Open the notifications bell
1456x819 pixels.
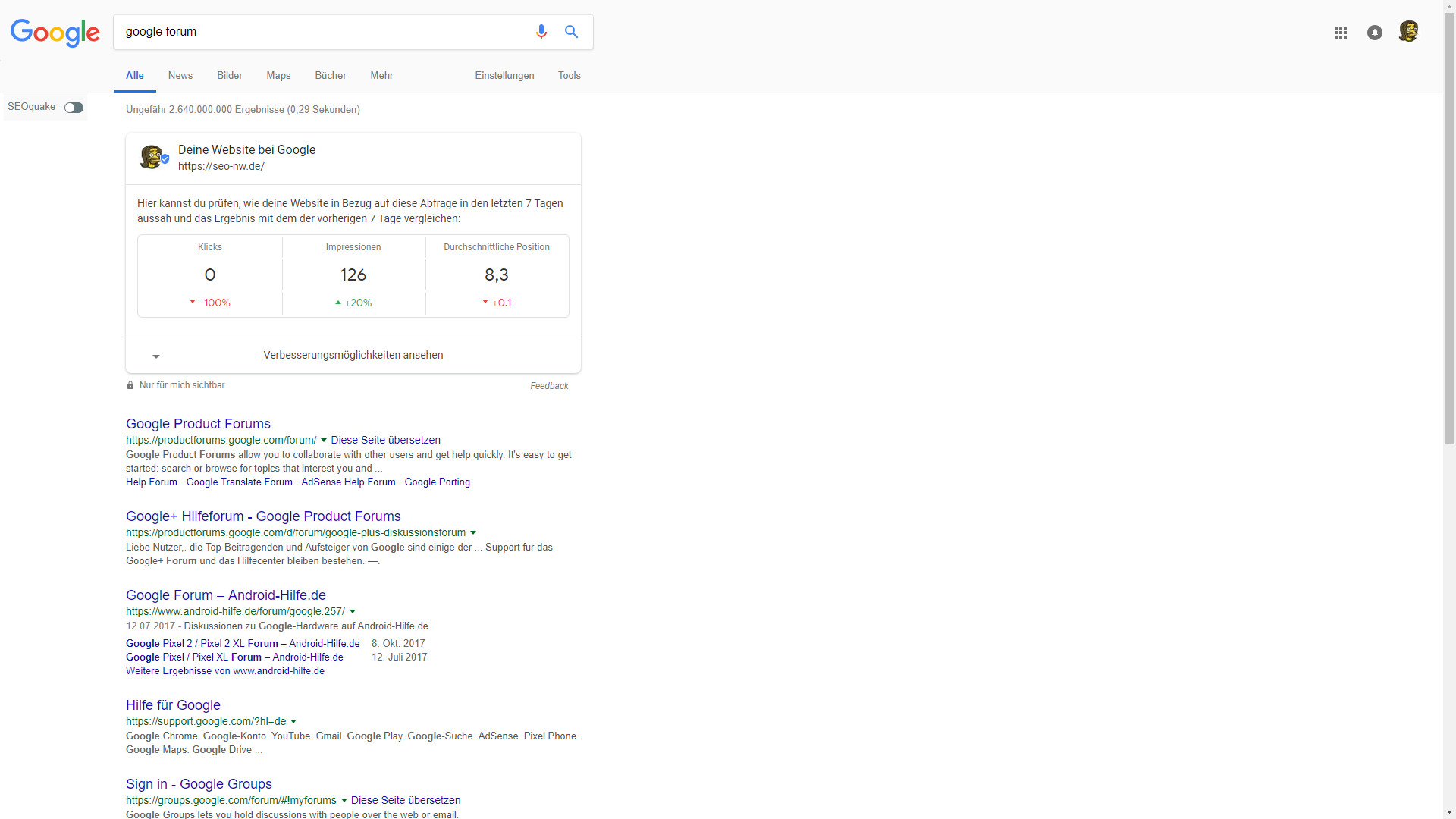[x=1375, y=33]
